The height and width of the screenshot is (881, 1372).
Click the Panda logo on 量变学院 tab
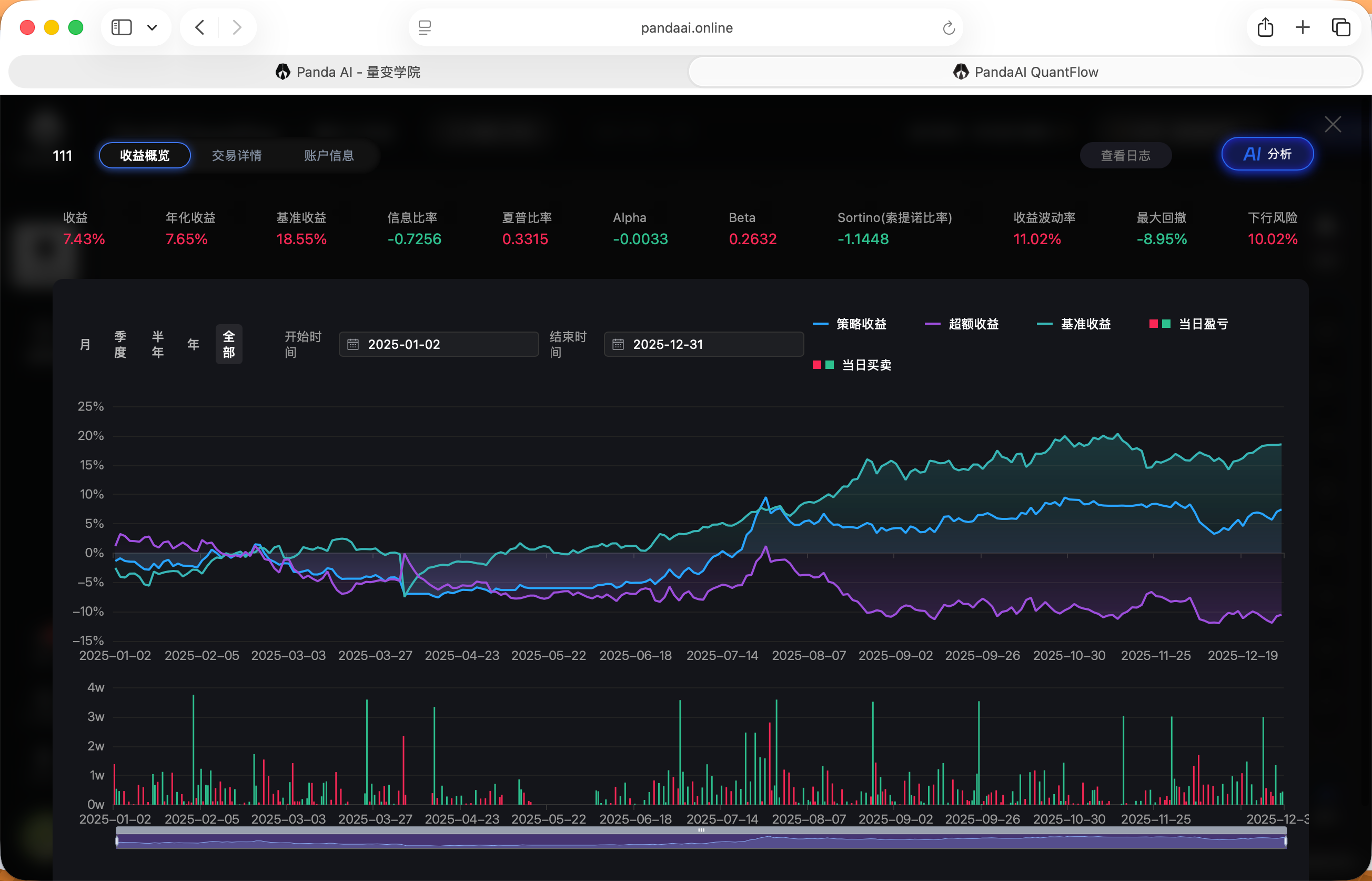(x=283, y=72)
